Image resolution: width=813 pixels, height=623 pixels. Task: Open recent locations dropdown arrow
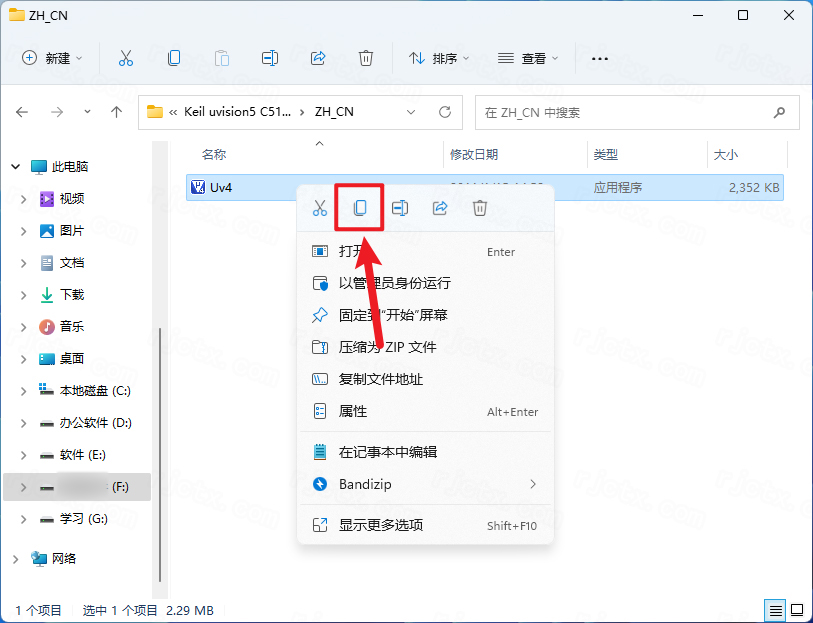click(x=87, y=112)
